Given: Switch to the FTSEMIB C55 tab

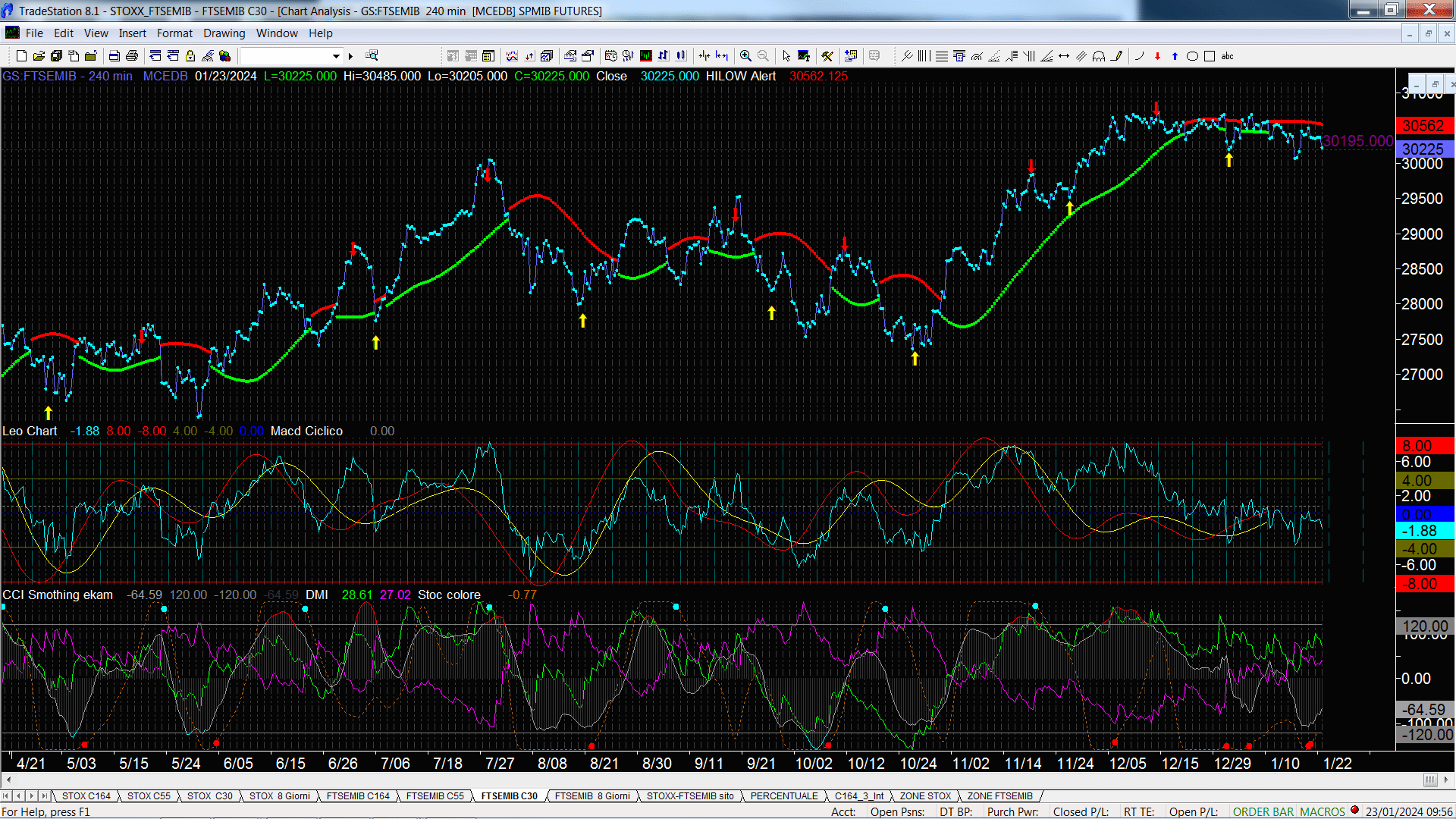Looking at the screenshot, I should point(435,796).
